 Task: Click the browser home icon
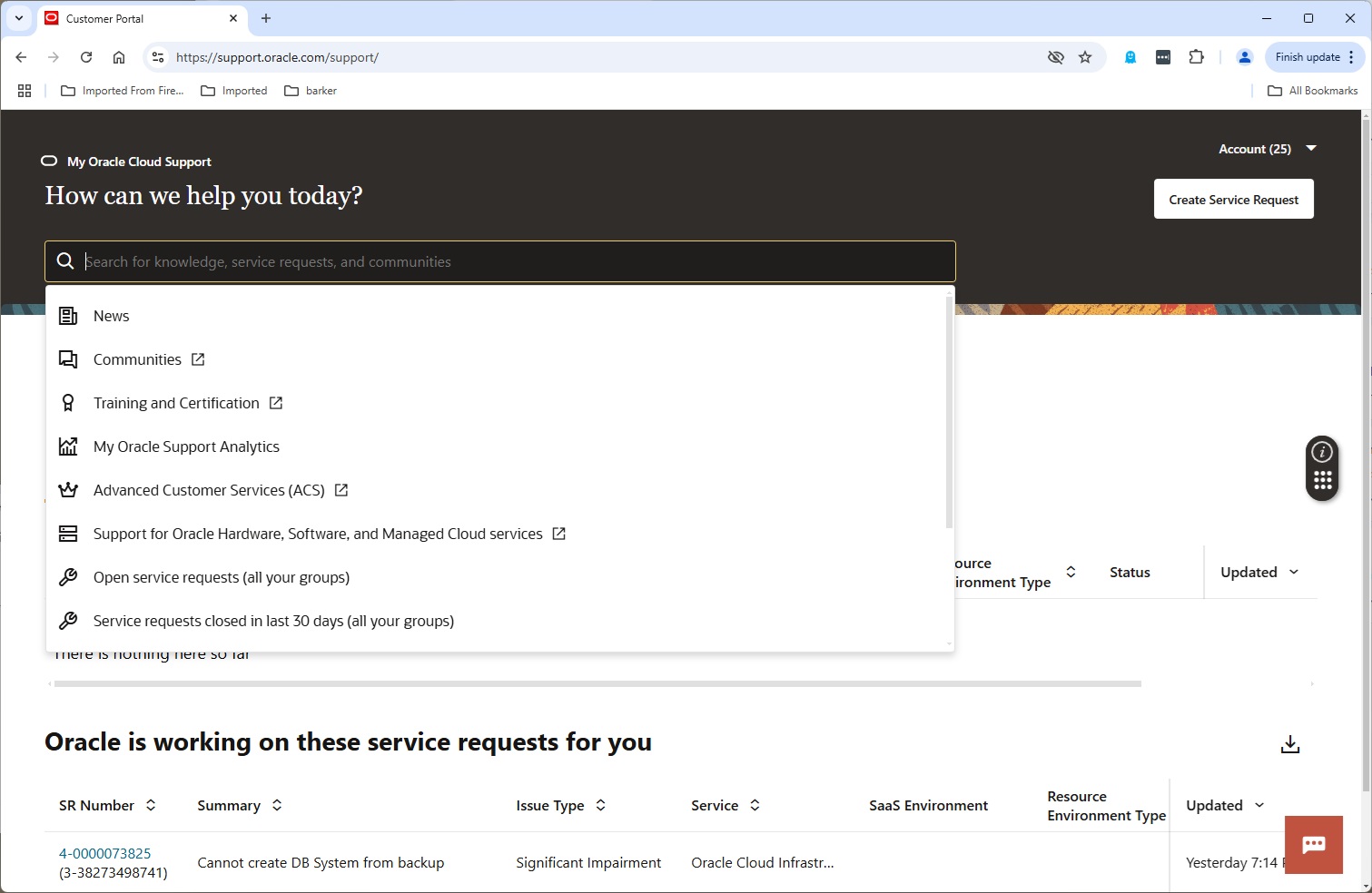pyautogui.click(x=119, y=57)
